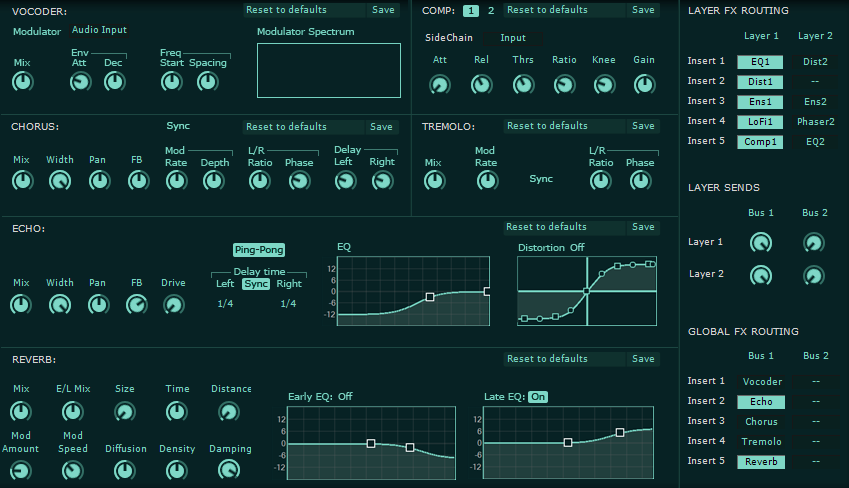This screenshot has height=488, width=849.
Task: Adjust Chorus Mod Depth knob
Action: click(x=213, y=181)
